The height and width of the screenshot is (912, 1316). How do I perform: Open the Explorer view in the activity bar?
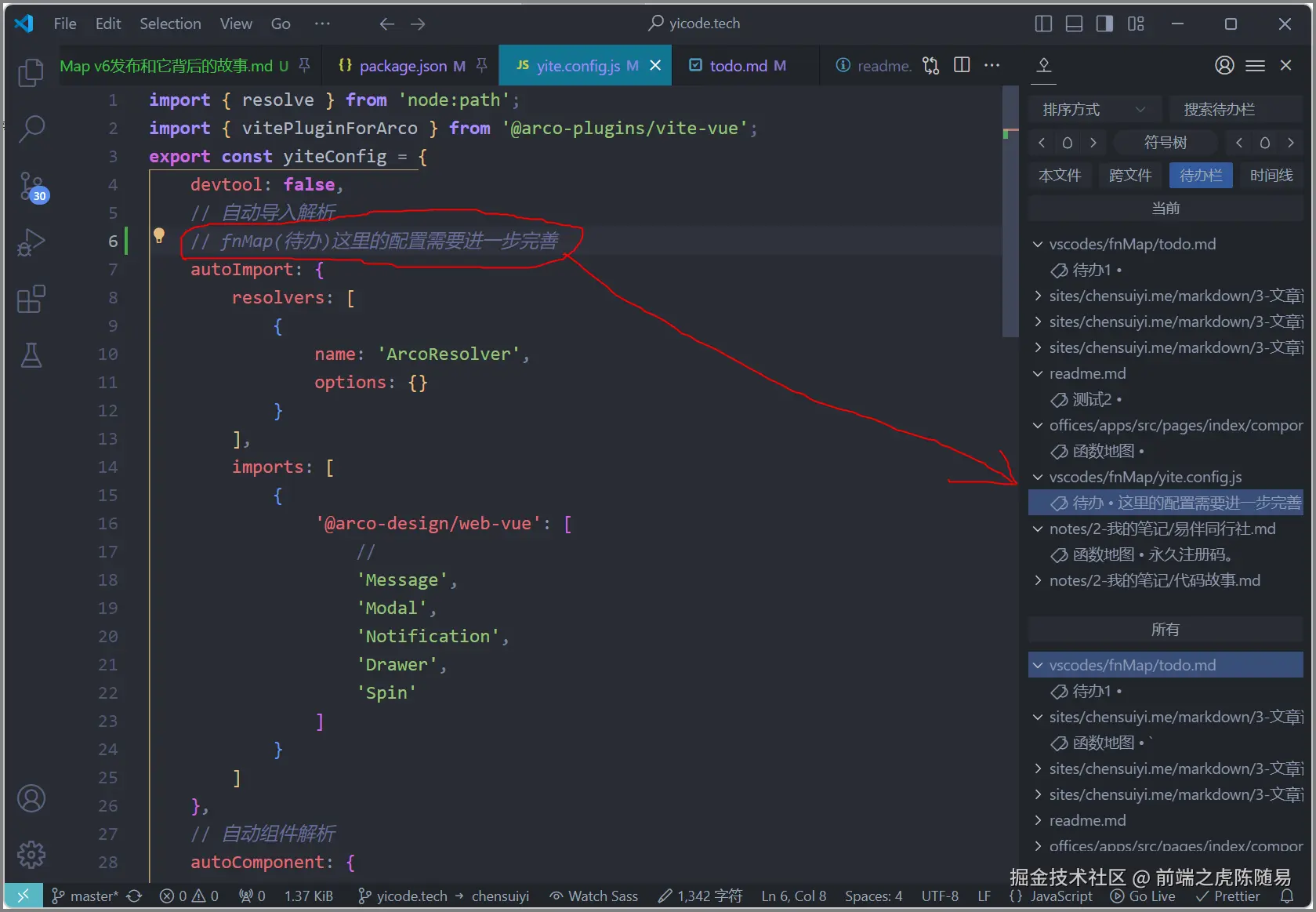[31, 73]
